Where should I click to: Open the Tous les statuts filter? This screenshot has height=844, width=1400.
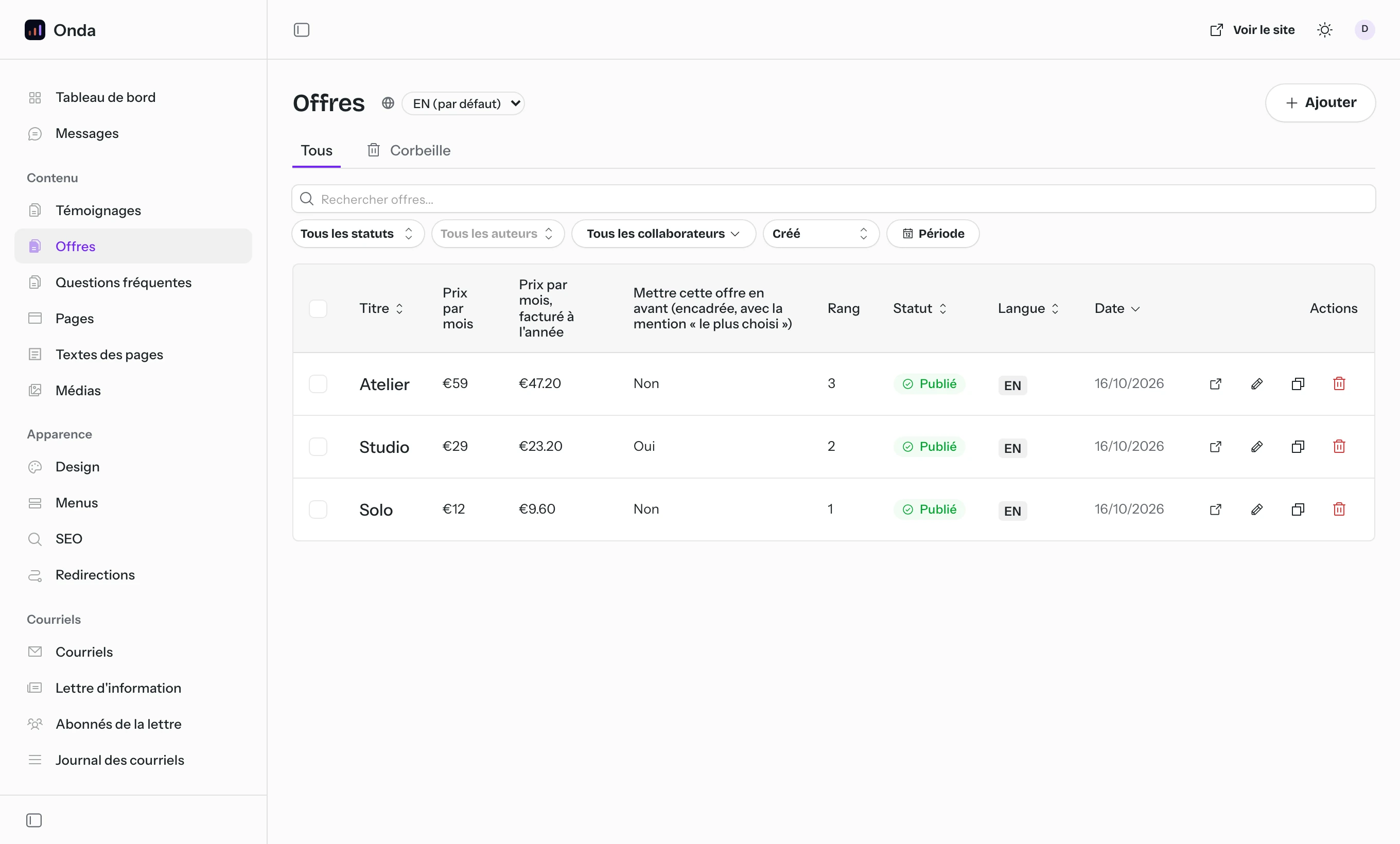(357, 234)
